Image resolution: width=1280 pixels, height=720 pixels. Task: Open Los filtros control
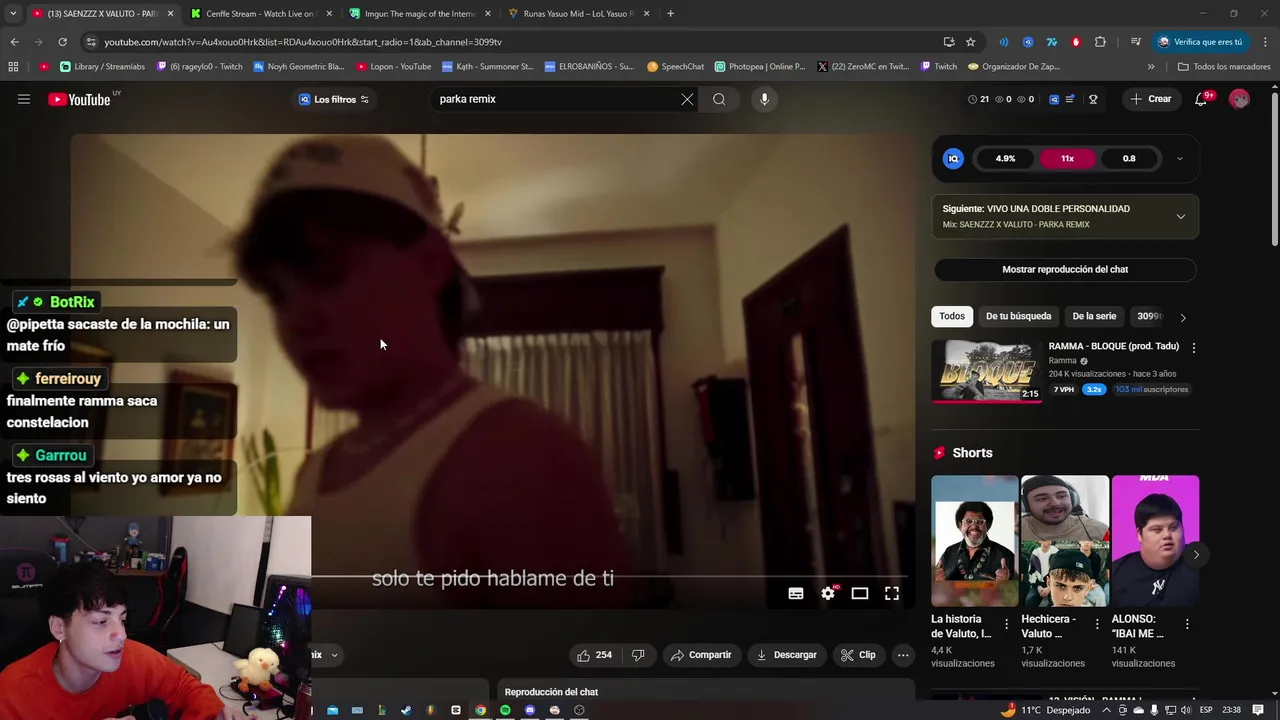[x=334, y=99]
